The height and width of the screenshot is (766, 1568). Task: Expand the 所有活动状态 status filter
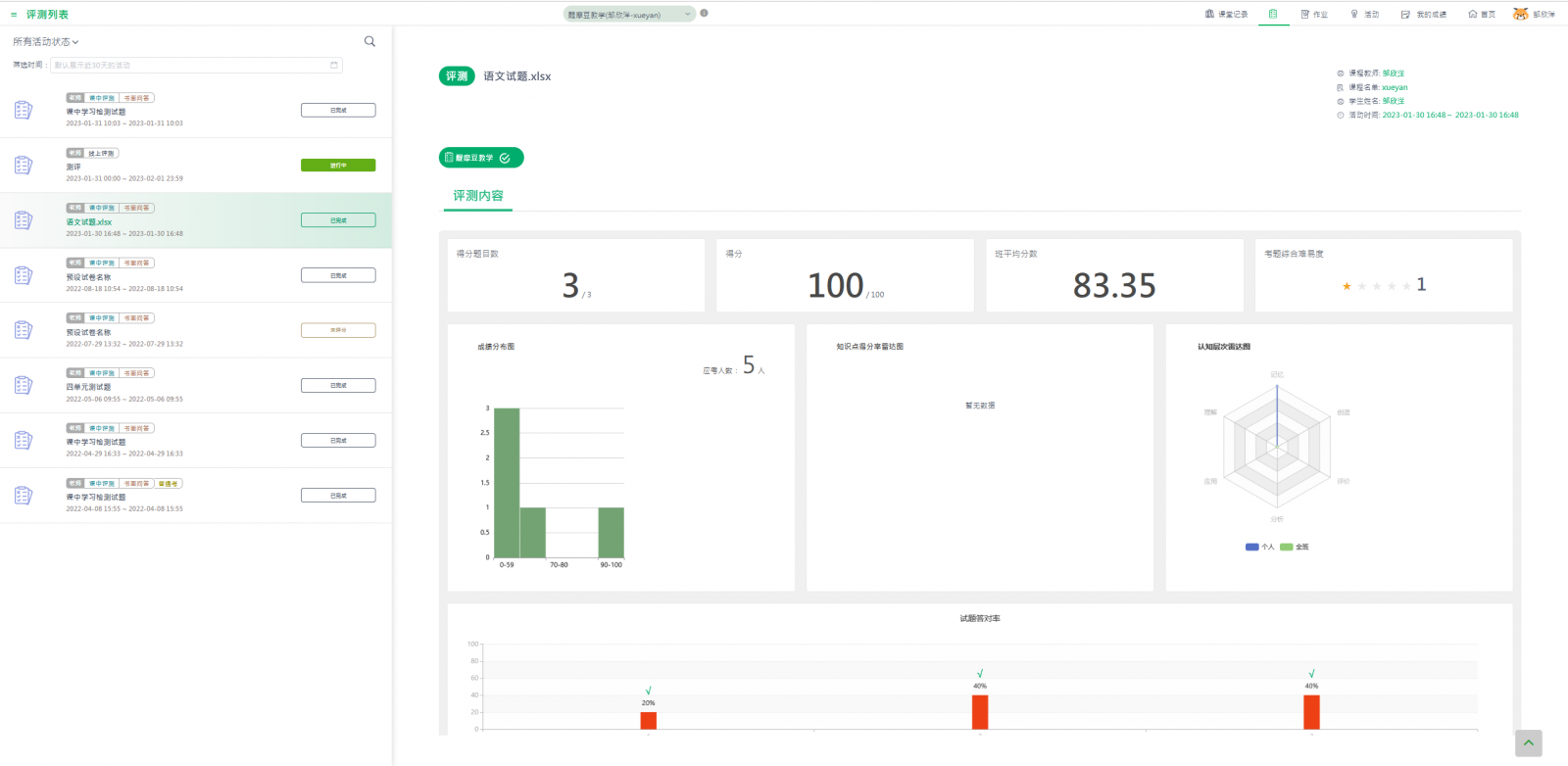pos(45,42)
